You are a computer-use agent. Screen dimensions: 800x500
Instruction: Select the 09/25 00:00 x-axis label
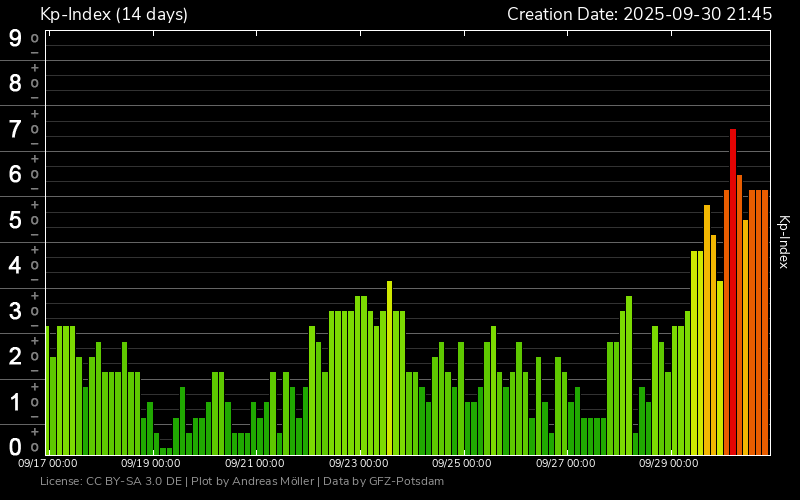(x=461, y=463)
